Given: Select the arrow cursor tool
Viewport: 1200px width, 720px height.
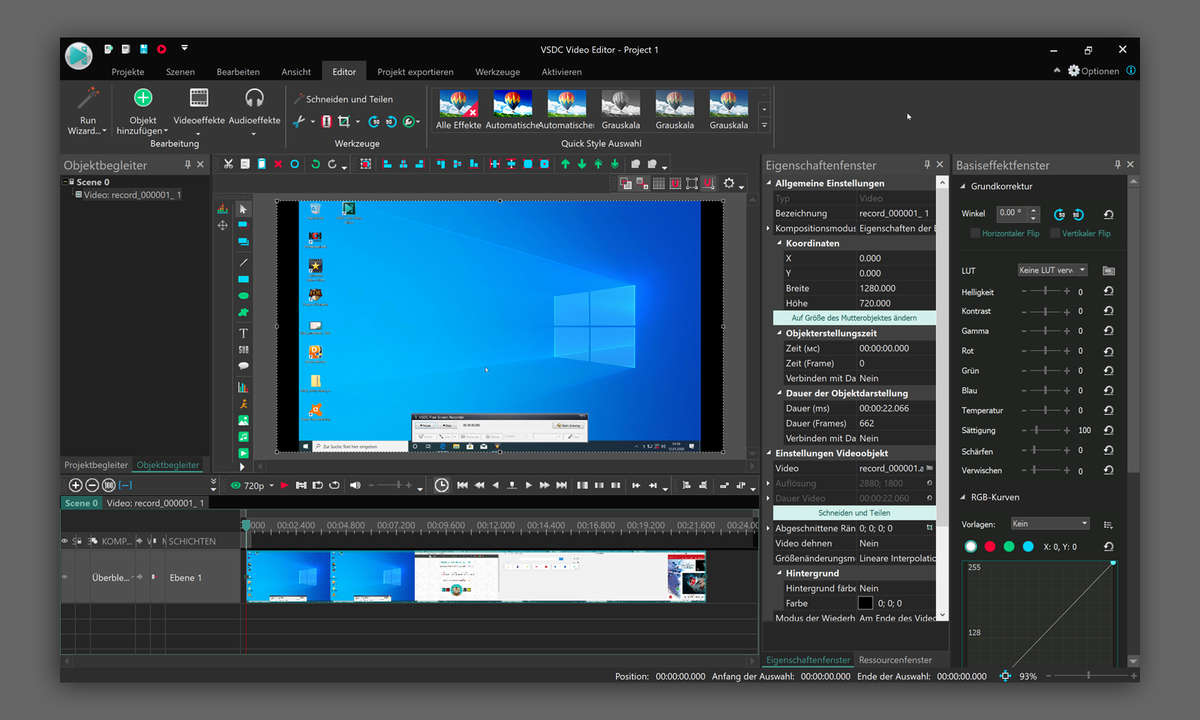Looking at the screenshot, I should click(x=243, y=209).
